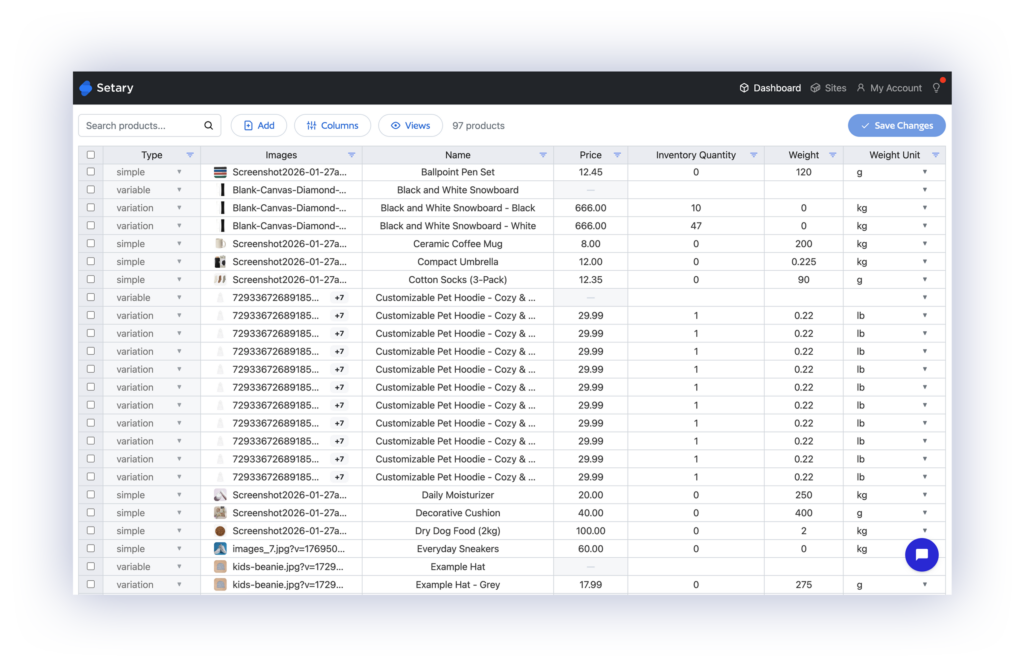The height and width of the screenshot is (663, 1024).
Task: Edit weight 275 of Example Hat - Grey
Action: [803, 585]
